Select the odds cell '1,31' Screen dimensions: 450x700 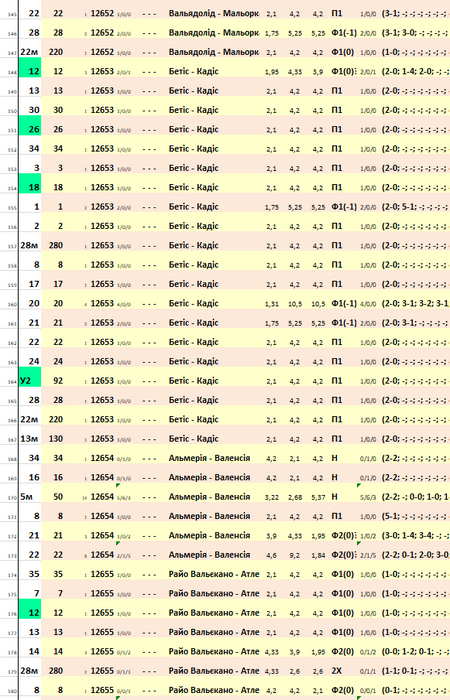(x=271, y=304)
